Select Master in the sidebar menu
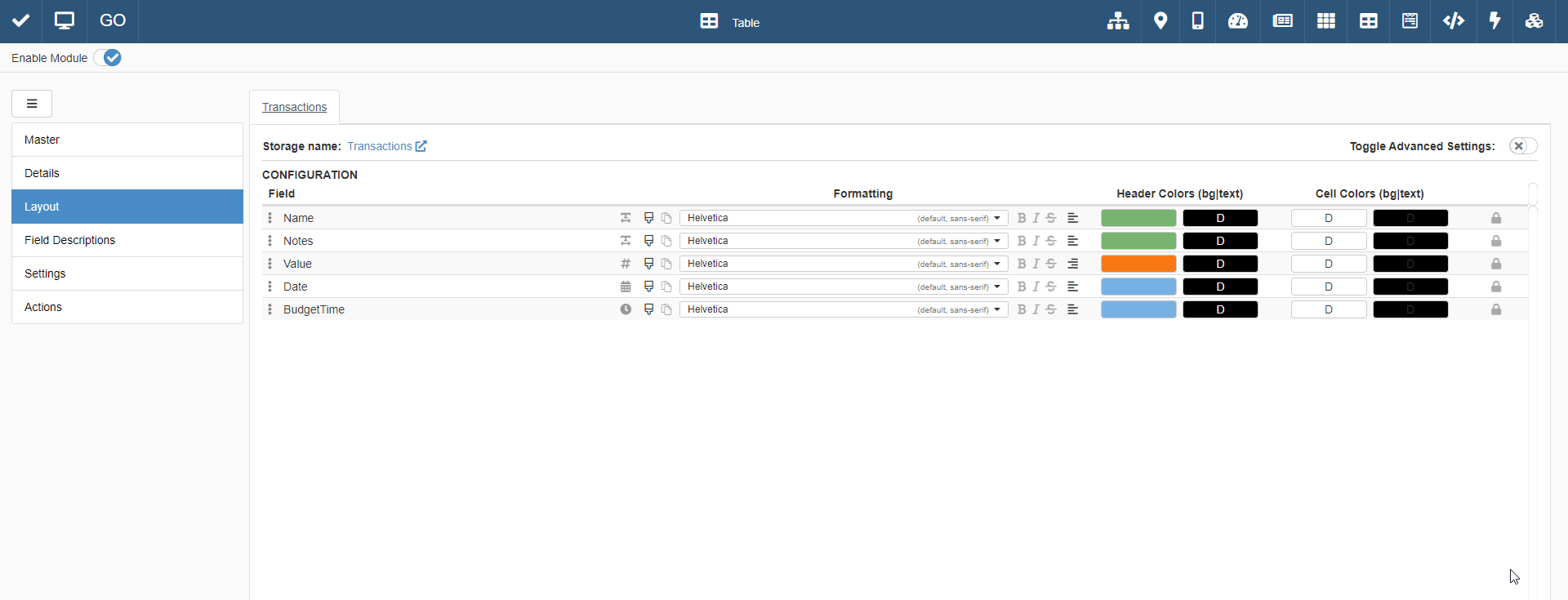Image resolution: width=1568 pixels, height=600 pixels. (x=127, y=140)
